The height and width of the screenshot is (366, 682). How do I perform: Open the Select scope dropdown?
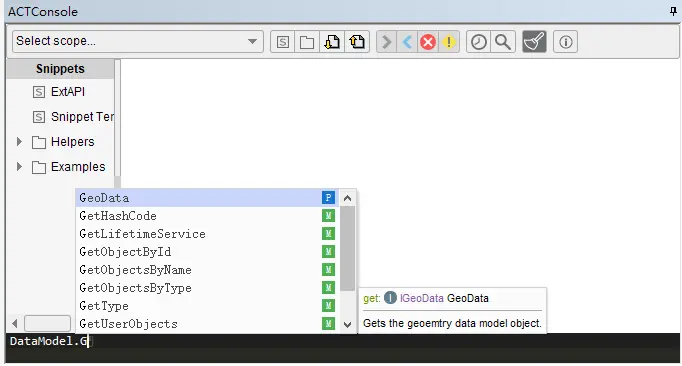(x=137, y=41)
